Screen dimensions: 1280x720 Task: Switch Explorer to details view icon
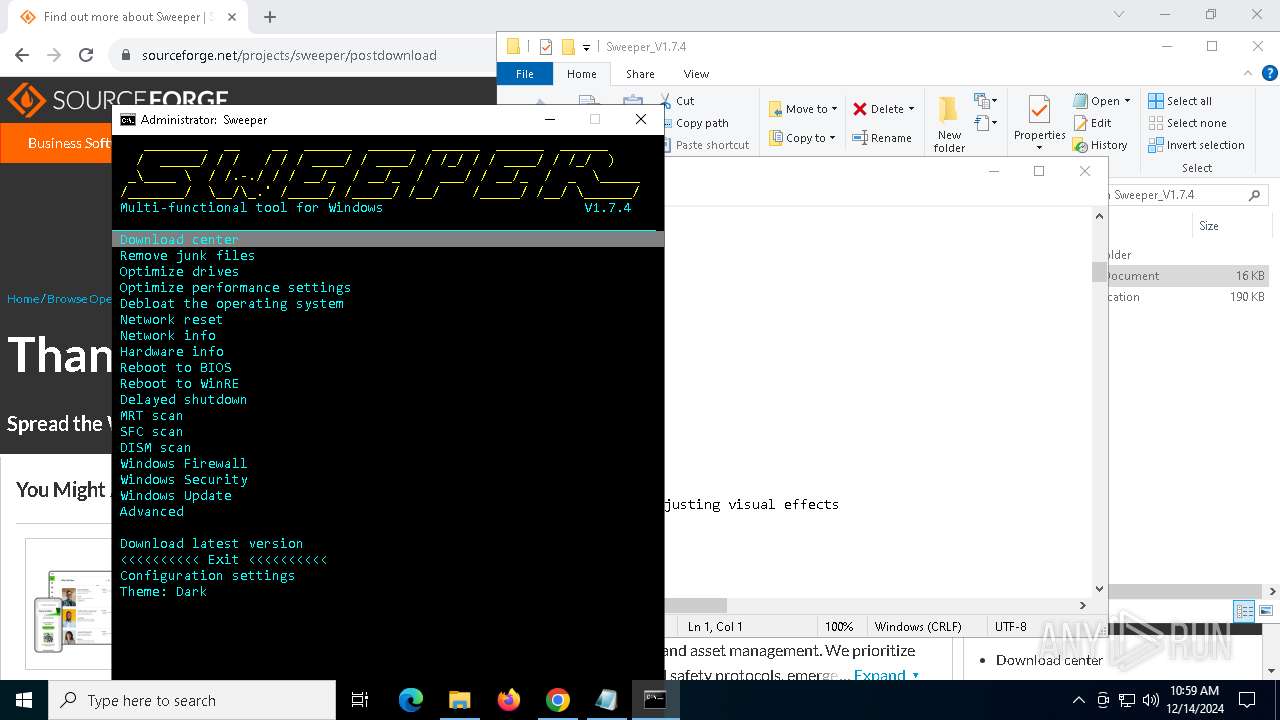(1244, 611)
